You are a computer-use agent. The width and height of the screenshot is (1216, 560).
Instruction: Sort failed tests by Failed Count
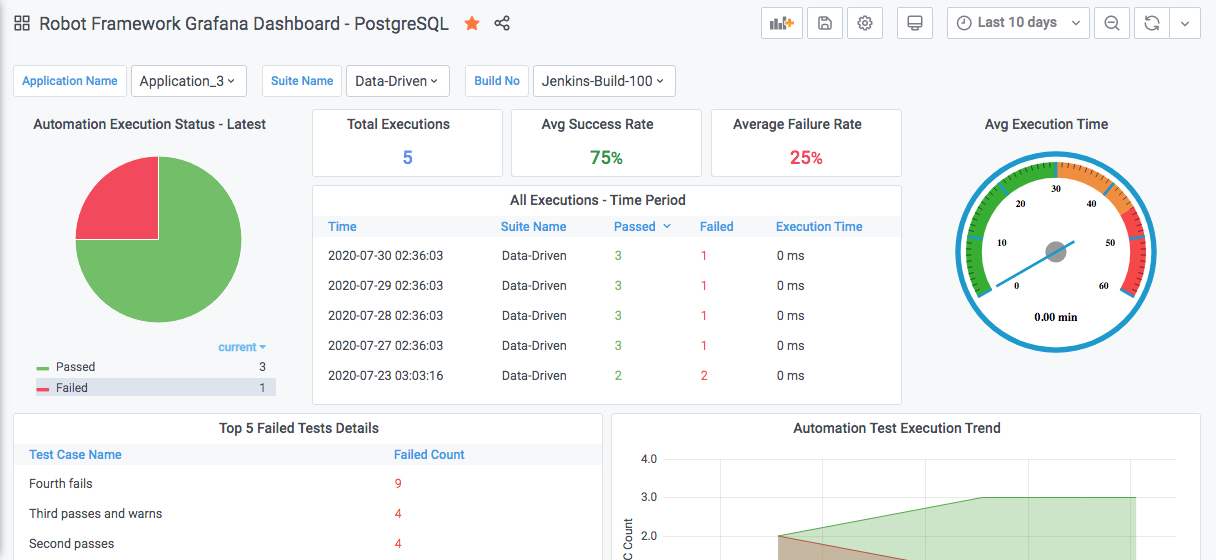429,455
